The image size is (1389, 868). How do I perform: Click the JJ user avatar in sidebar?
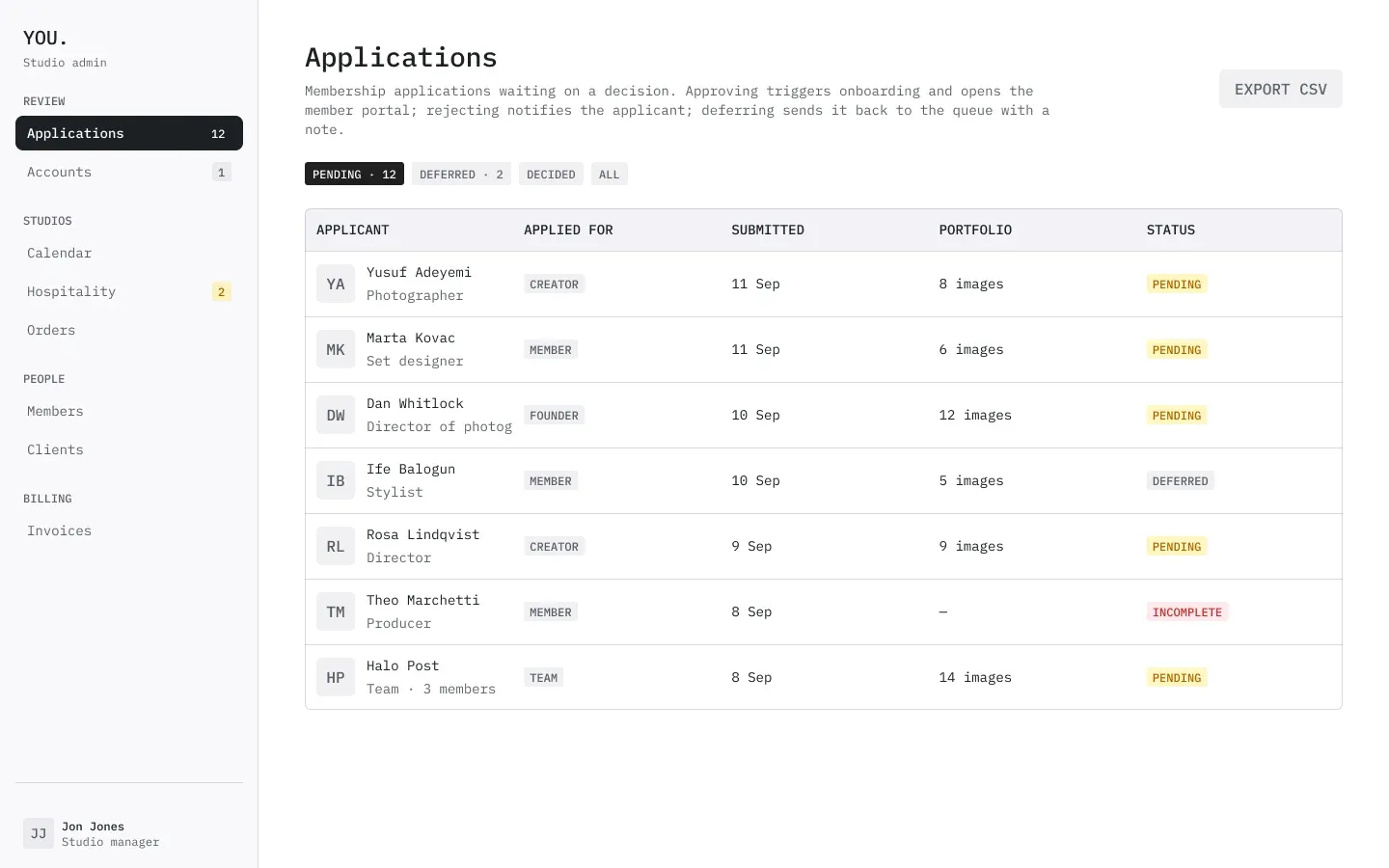click(x=39, y=833)
